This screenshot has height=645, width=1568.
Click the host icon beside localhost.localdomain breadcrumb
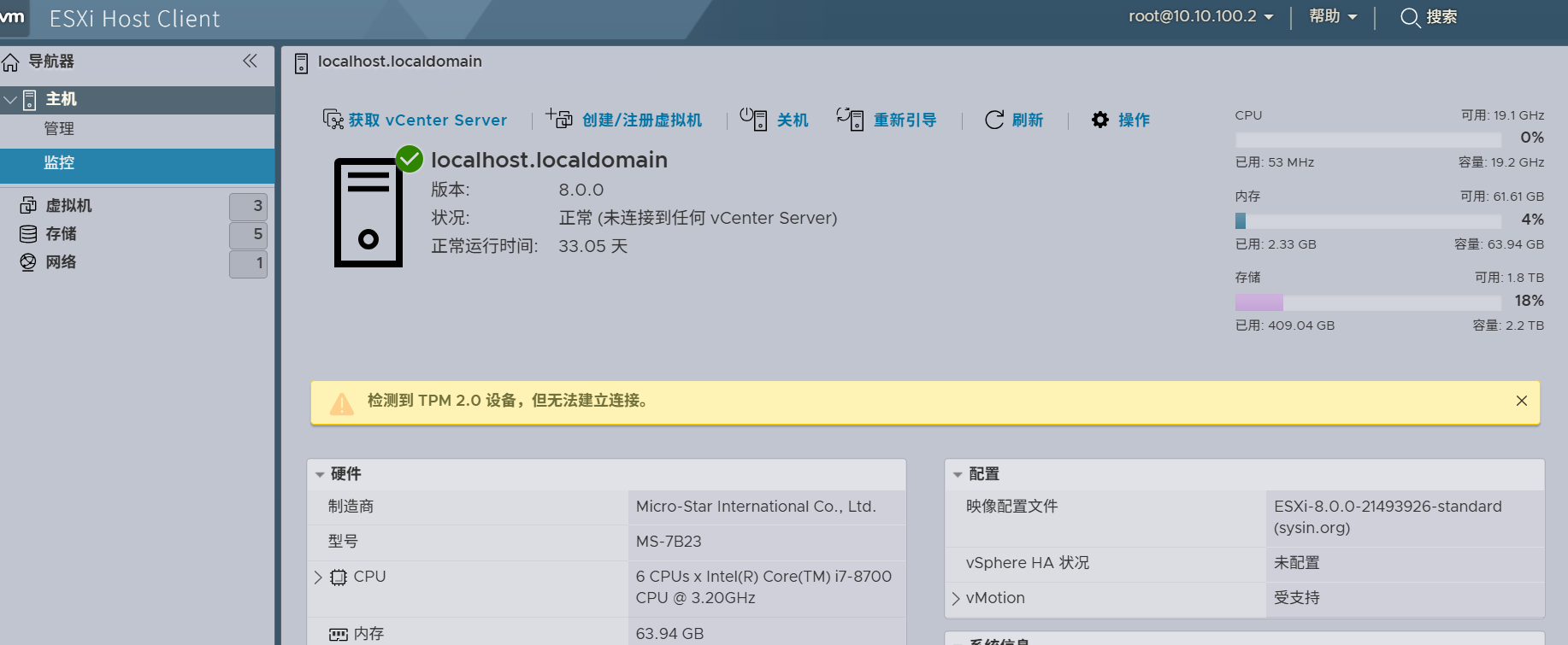301,63
